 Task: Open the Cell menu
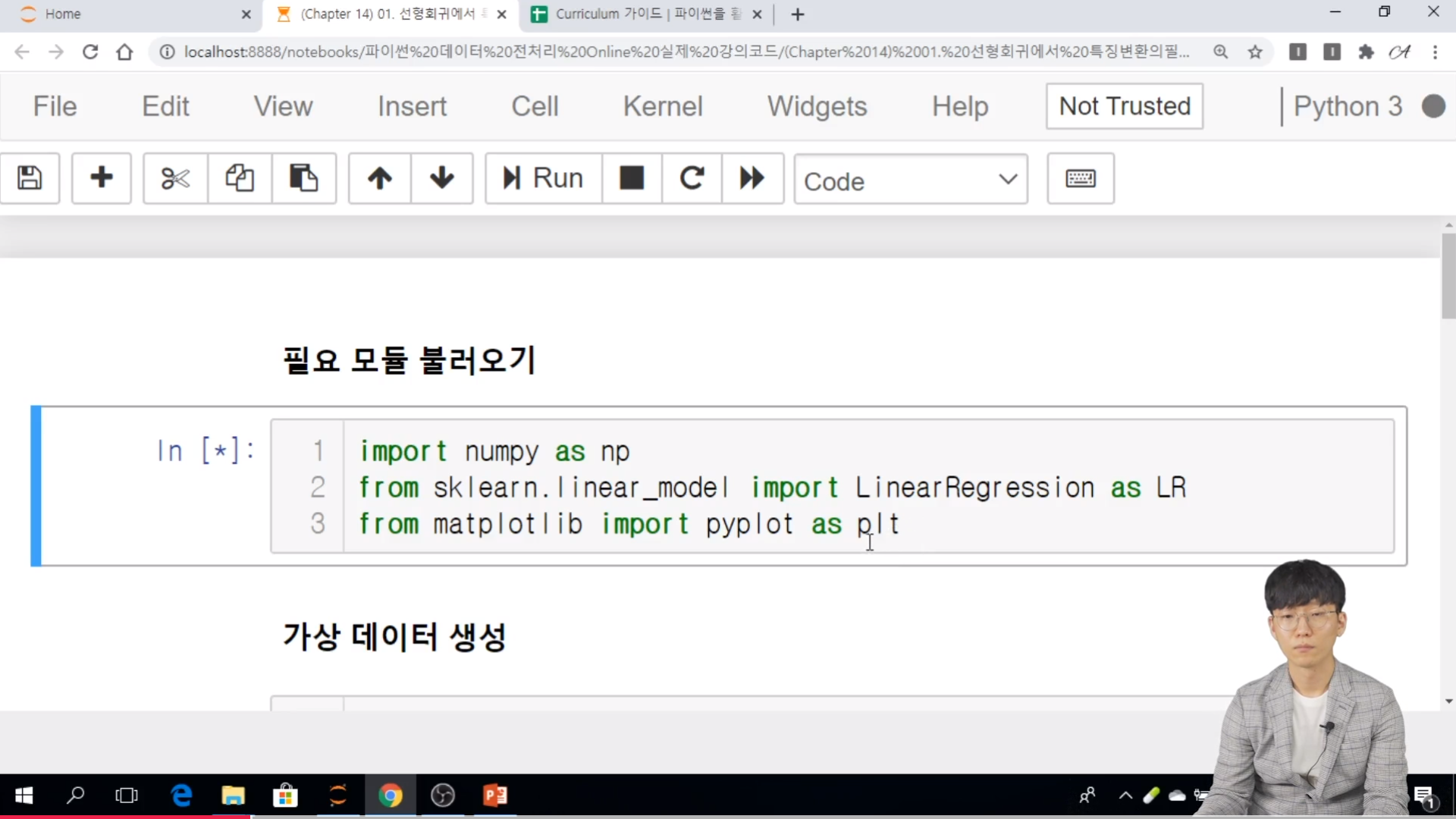[535, 106]
